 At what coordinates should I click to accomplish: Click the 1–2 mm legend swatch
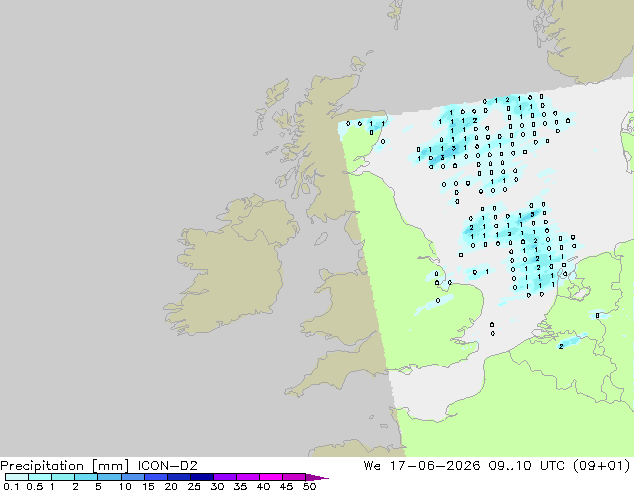(63, 477)
